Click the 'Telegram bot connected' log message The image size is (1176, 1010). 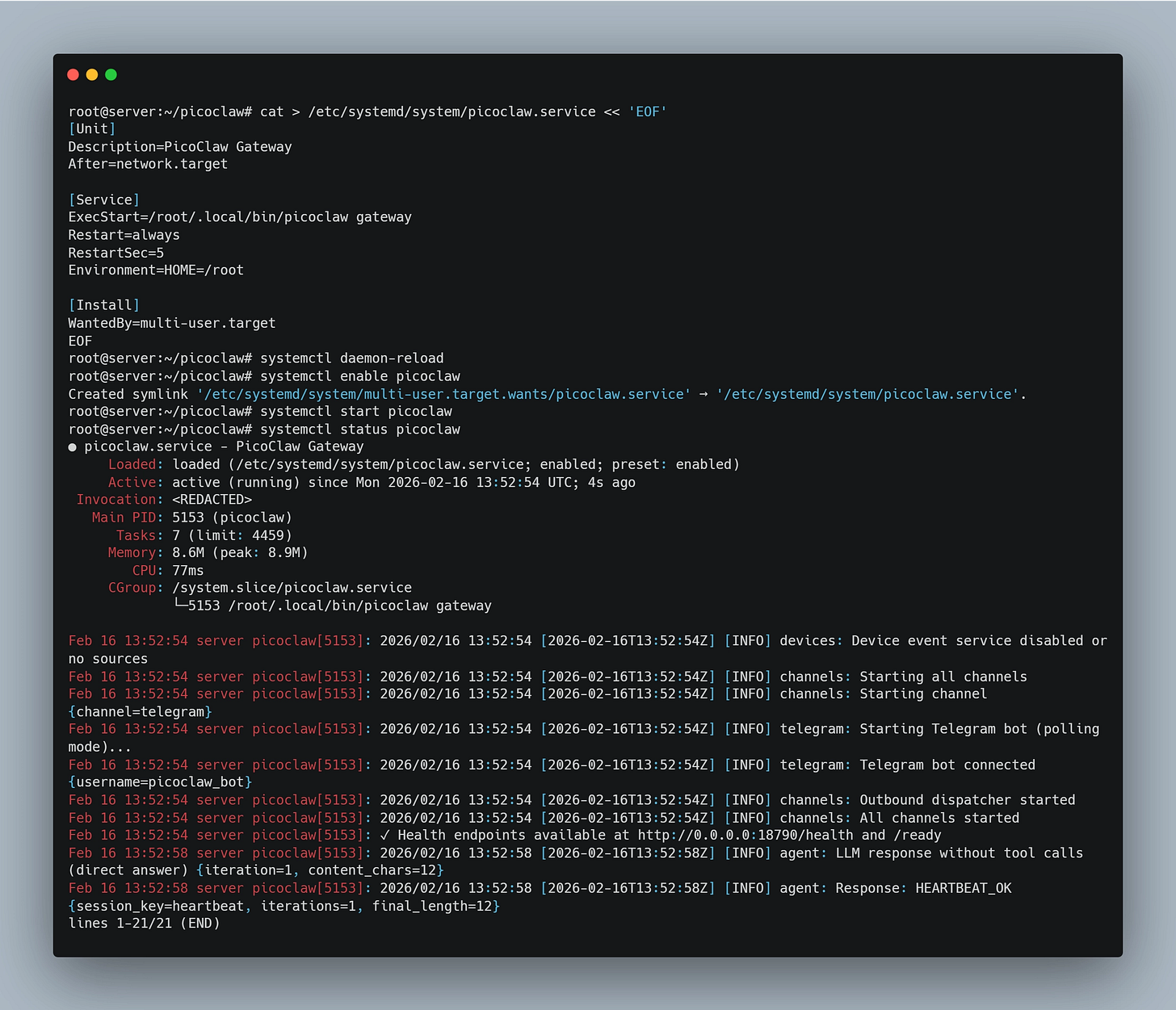pos(947,765)
